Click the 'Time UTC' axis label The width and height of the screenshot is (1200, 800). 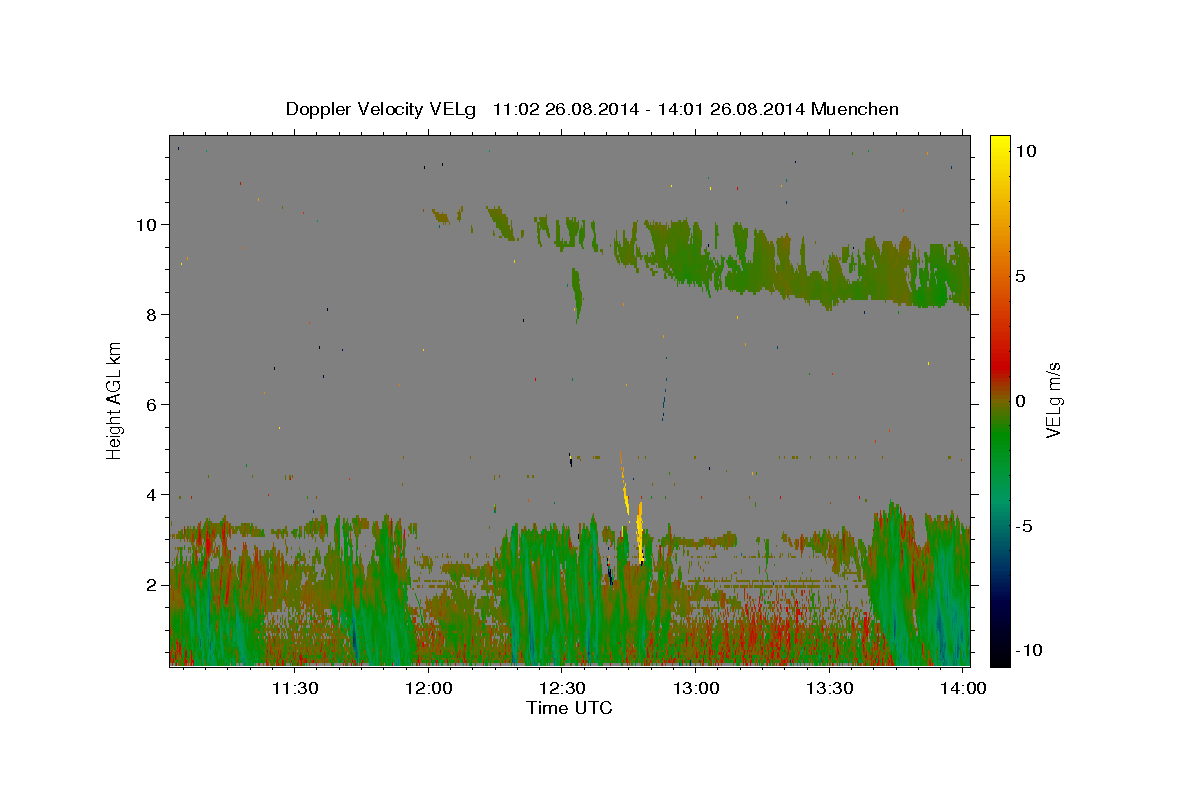click(x=569, y=708)
